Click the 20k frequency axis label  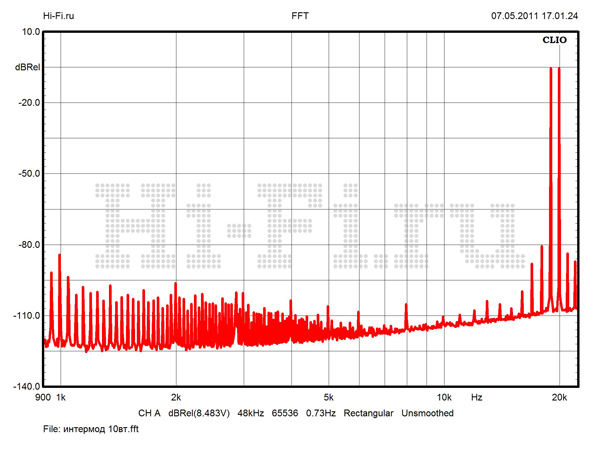pyautogui.click(x=562, y=398)
